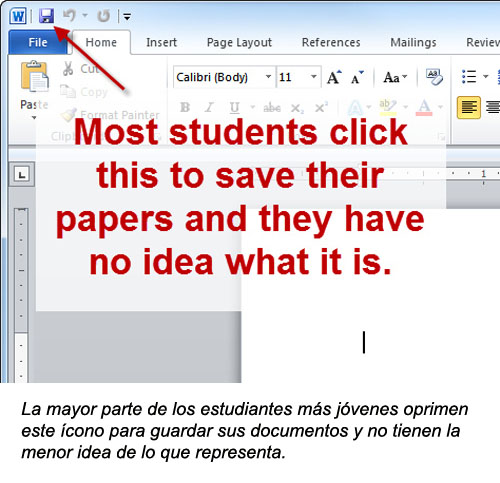Toggle Superscript formatting
The width and height of the screenshot is (500, 483).
click(x=321, y=107)
